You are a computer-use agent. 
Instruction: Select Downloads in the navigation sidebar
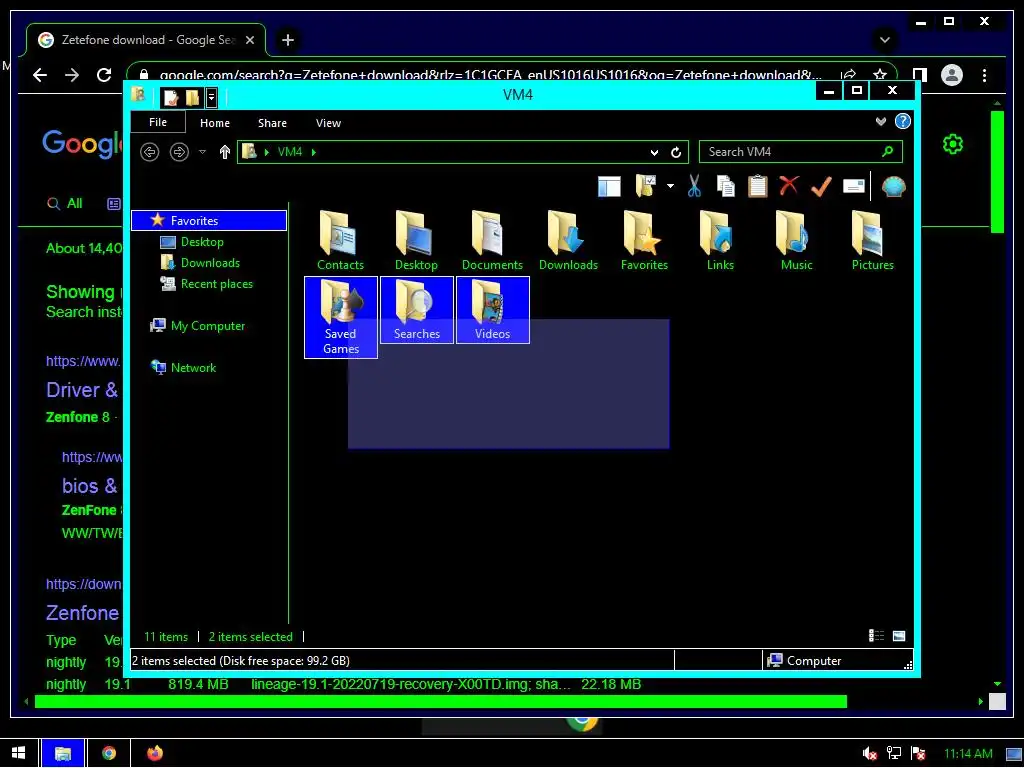210,263
